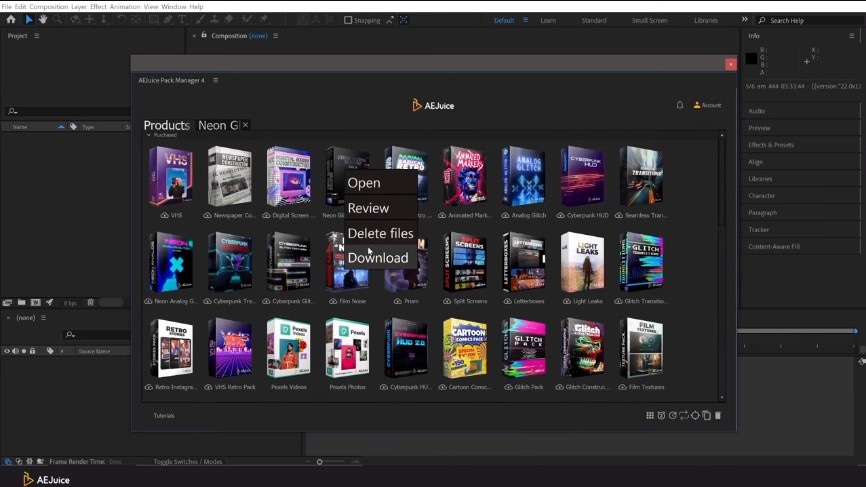
Task: Enable the Snapping checkbox
Action: tap(348, 20)
